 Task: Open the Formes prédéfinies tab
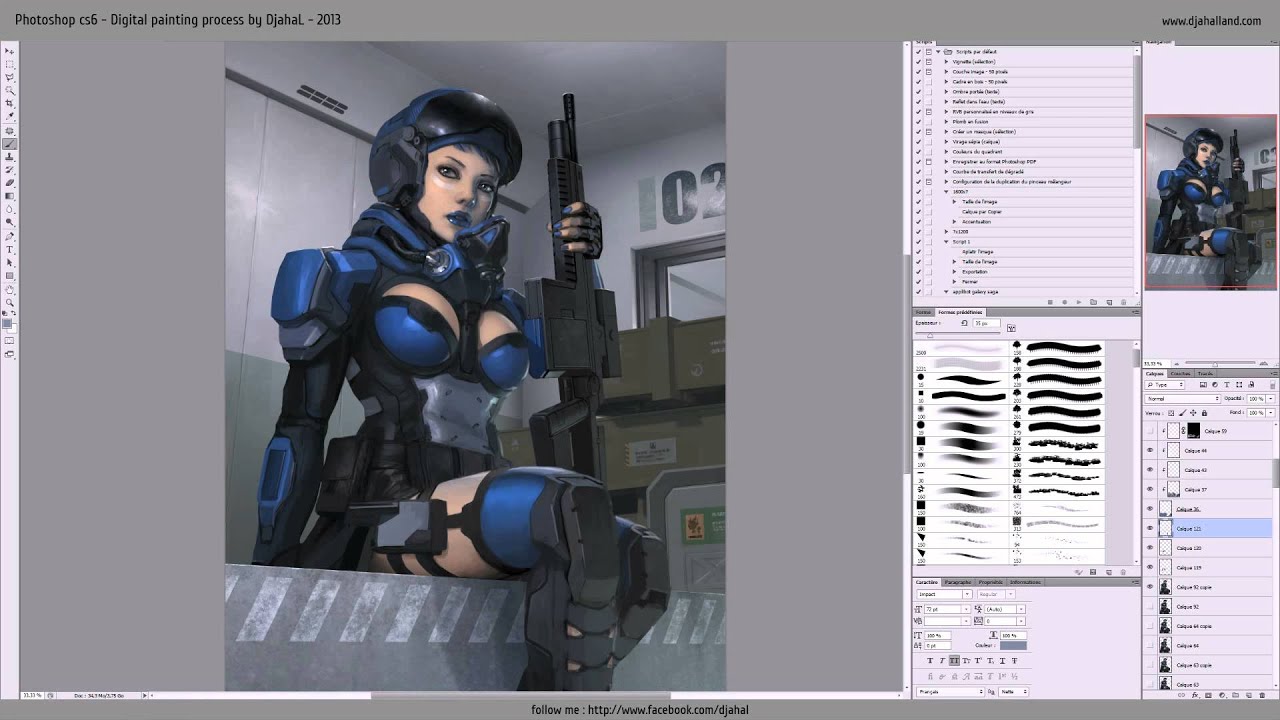[960, 312]
